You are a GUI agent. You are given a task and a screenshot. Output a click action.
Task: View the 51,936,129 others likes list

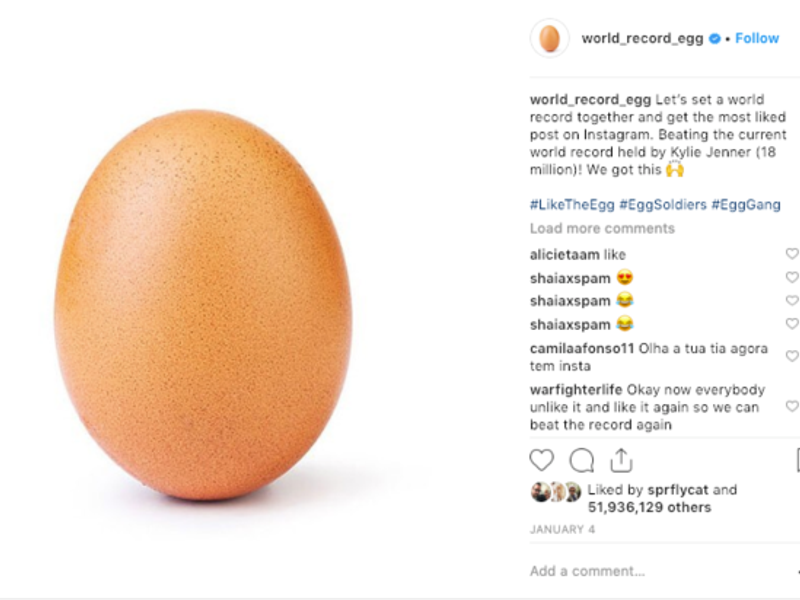[649, 507]
